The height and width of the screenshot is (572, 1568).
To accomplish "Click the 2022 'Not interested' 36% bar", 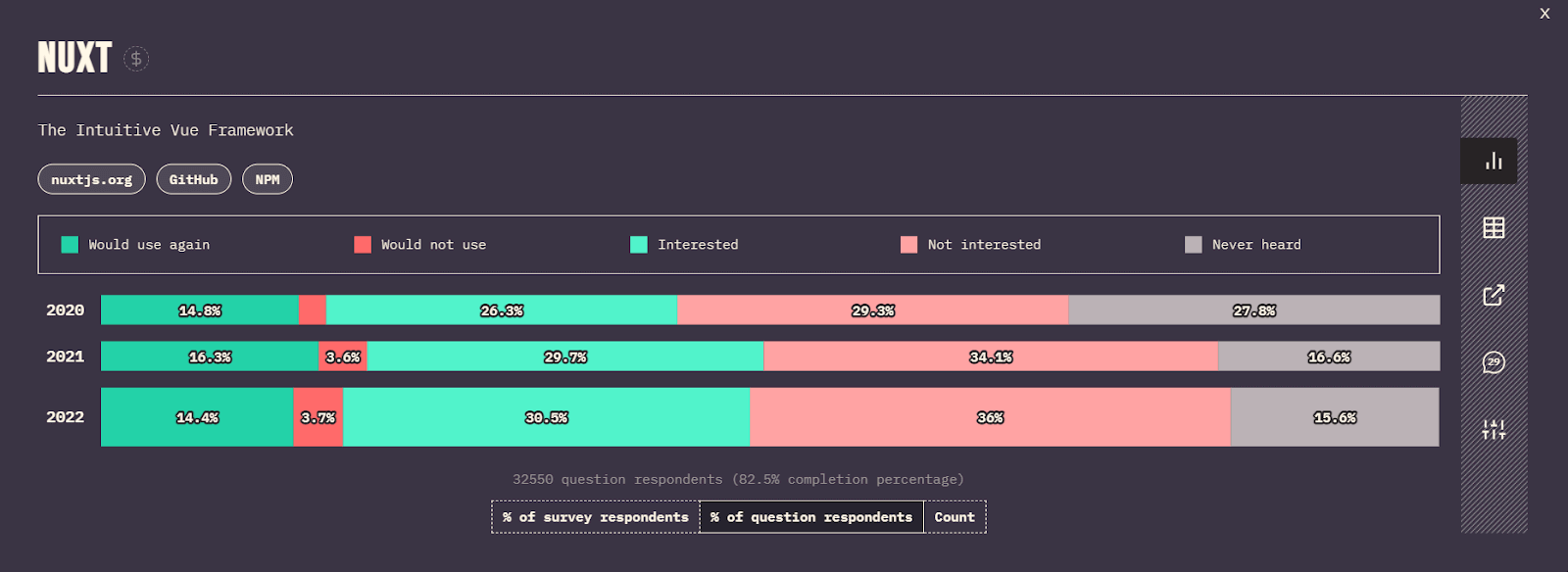I will pos(990,417).
